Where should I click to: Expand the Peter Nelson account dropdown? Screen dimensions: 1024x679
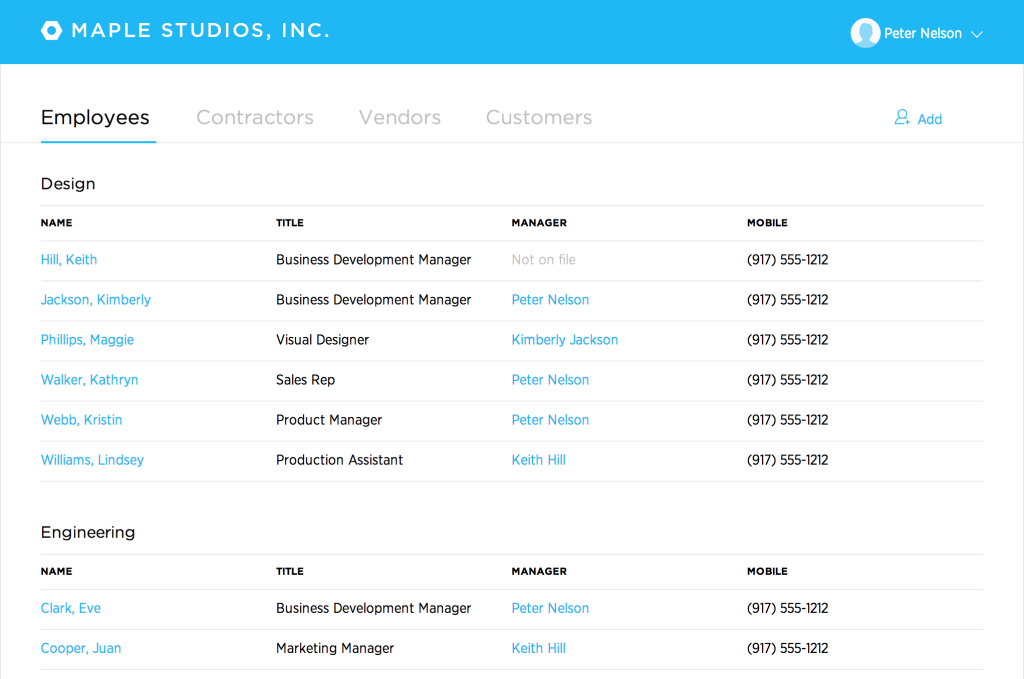[x=976, y=33]
